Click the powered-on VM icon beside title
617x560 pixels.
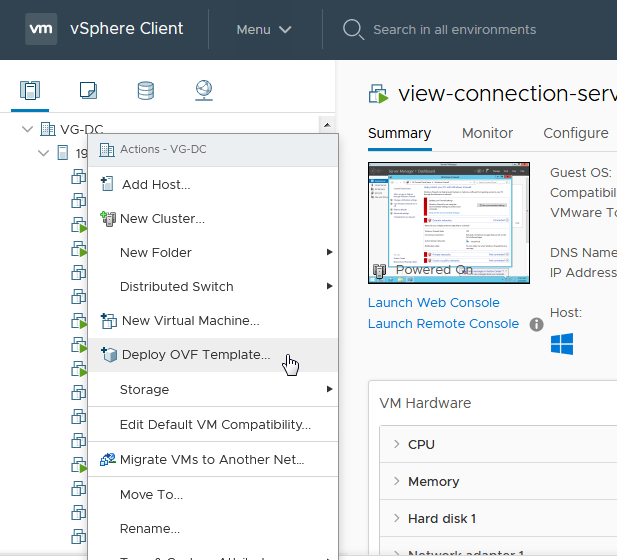point(379,94)
